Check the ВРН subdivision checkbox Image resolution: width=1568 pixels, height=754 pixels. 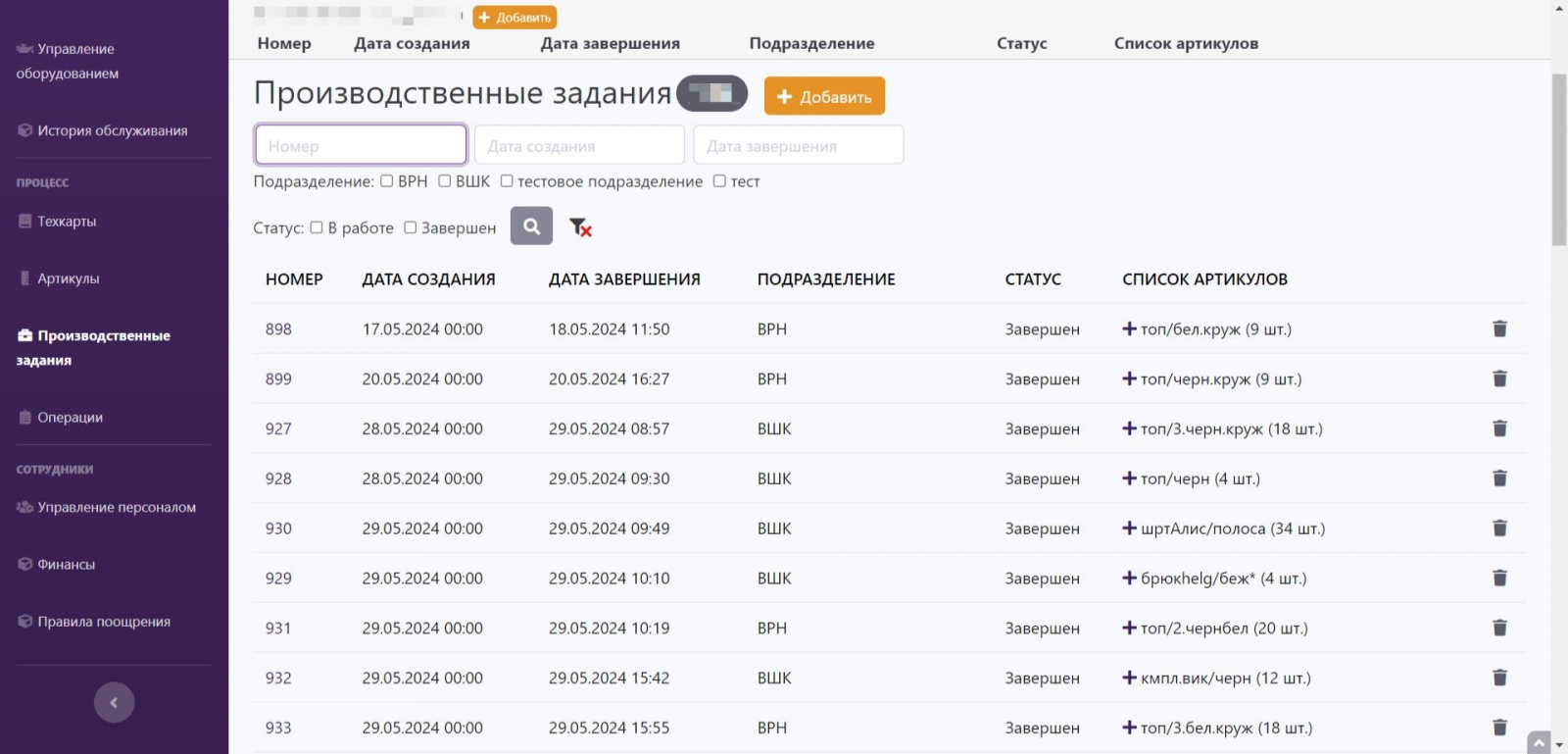(x=387, y=180)
